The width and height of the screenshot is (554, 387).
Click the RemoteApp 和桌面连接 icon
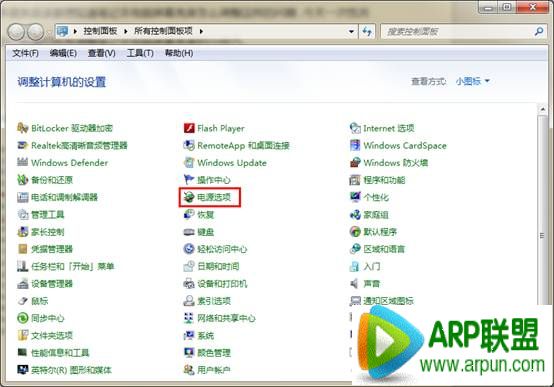coord(189,145)
